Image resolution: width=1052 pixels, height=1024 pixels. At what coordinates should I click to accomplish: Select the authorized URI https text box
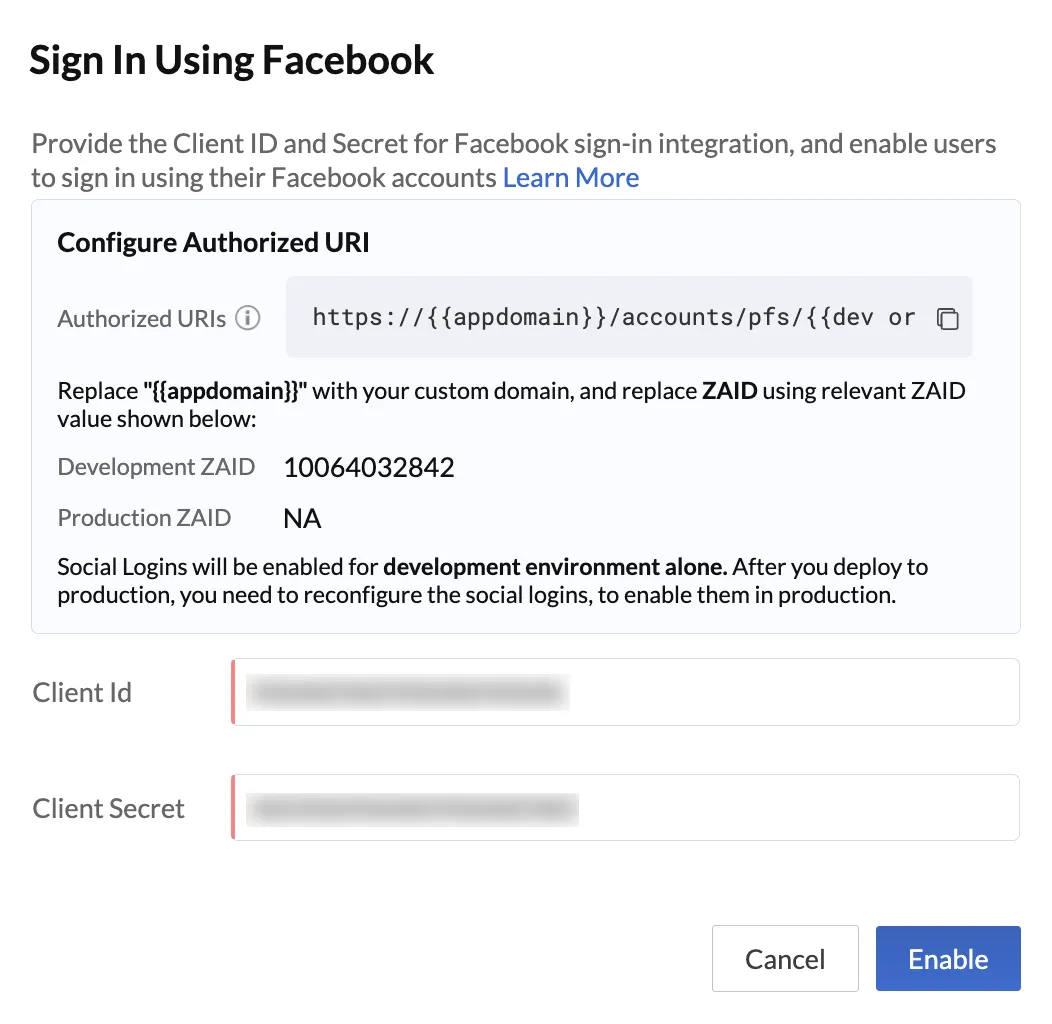(x=629, y=317)
